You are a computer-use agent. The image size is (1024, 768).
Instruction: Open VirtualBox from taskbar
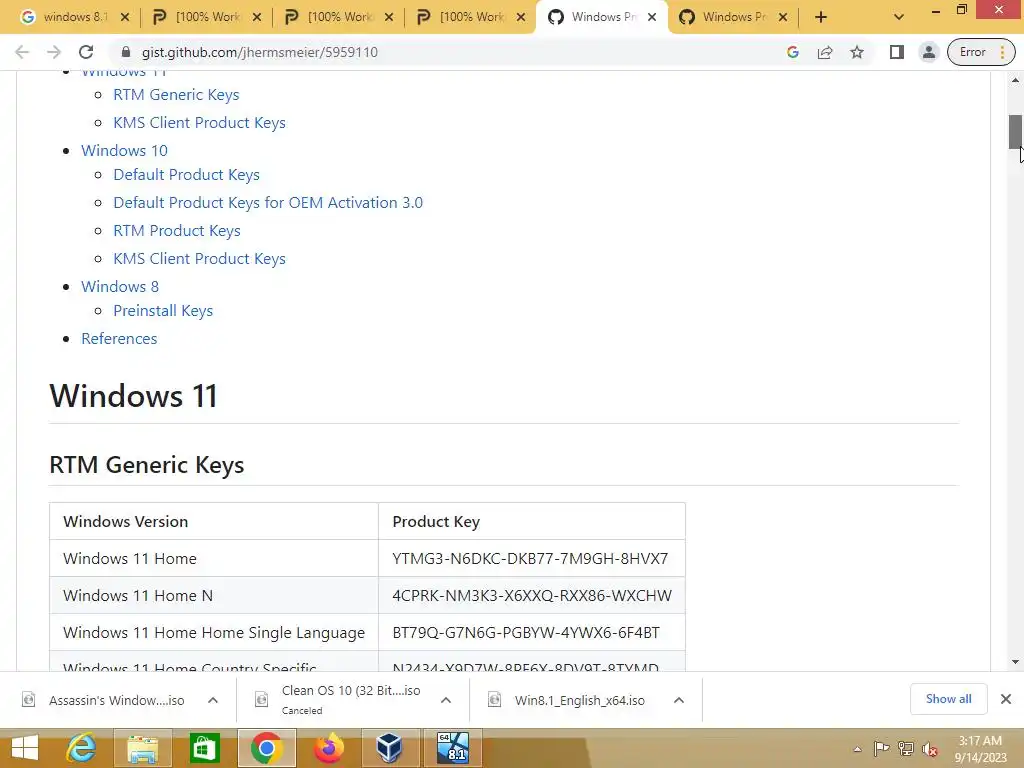coord(389,748)
